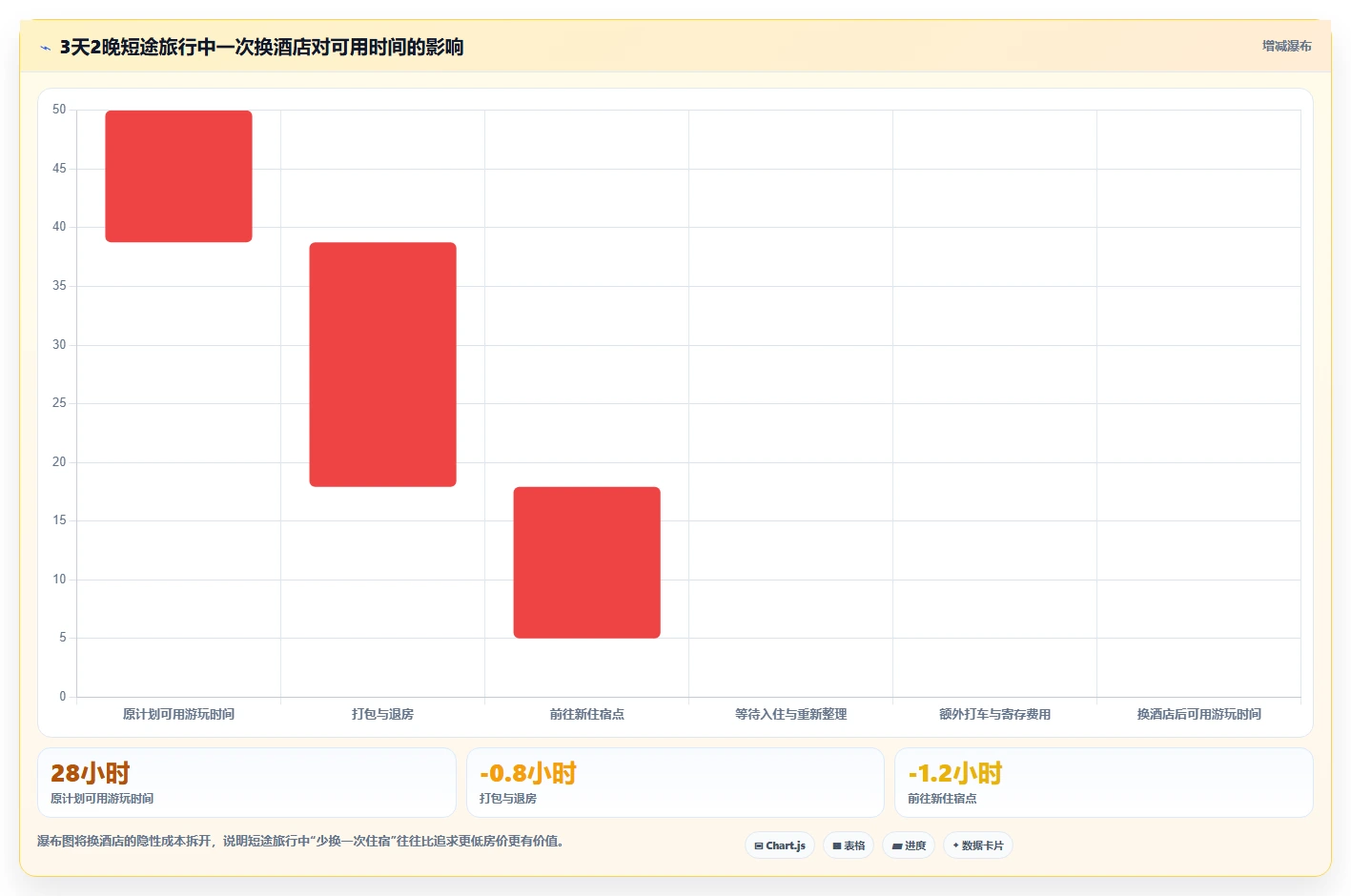
Task: Select the 表格 chip
Action: pos(849,845)
